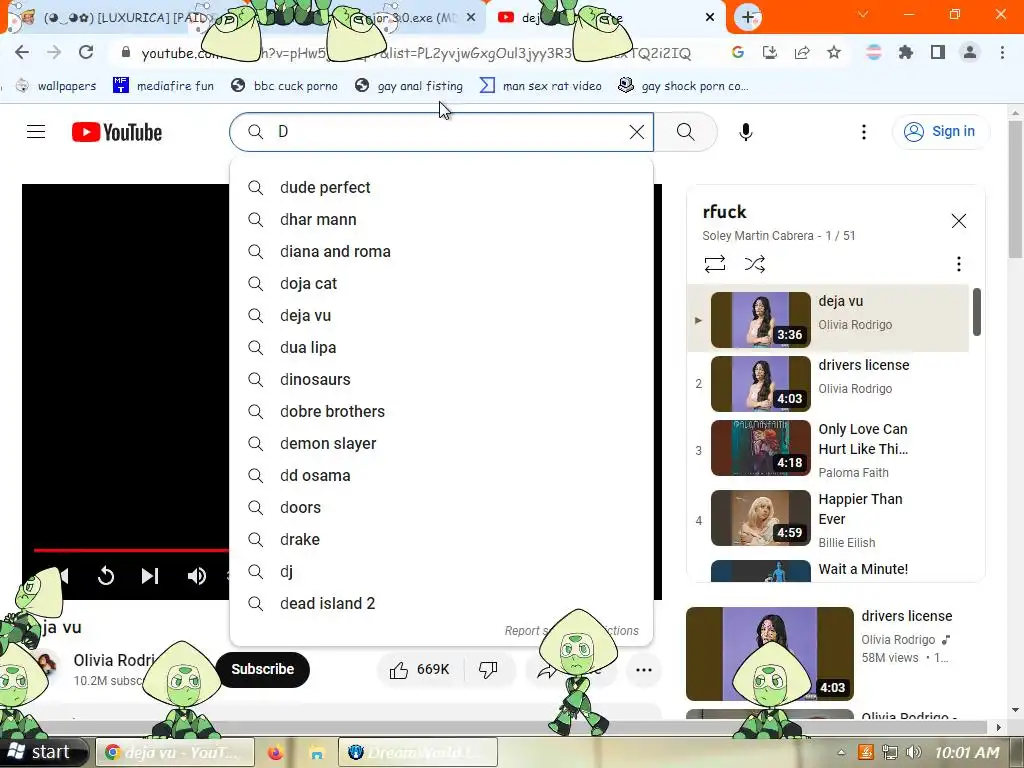Open the mediafire fun bookmark
This screenshot has width=1024, height=768.
pos(163,86)
